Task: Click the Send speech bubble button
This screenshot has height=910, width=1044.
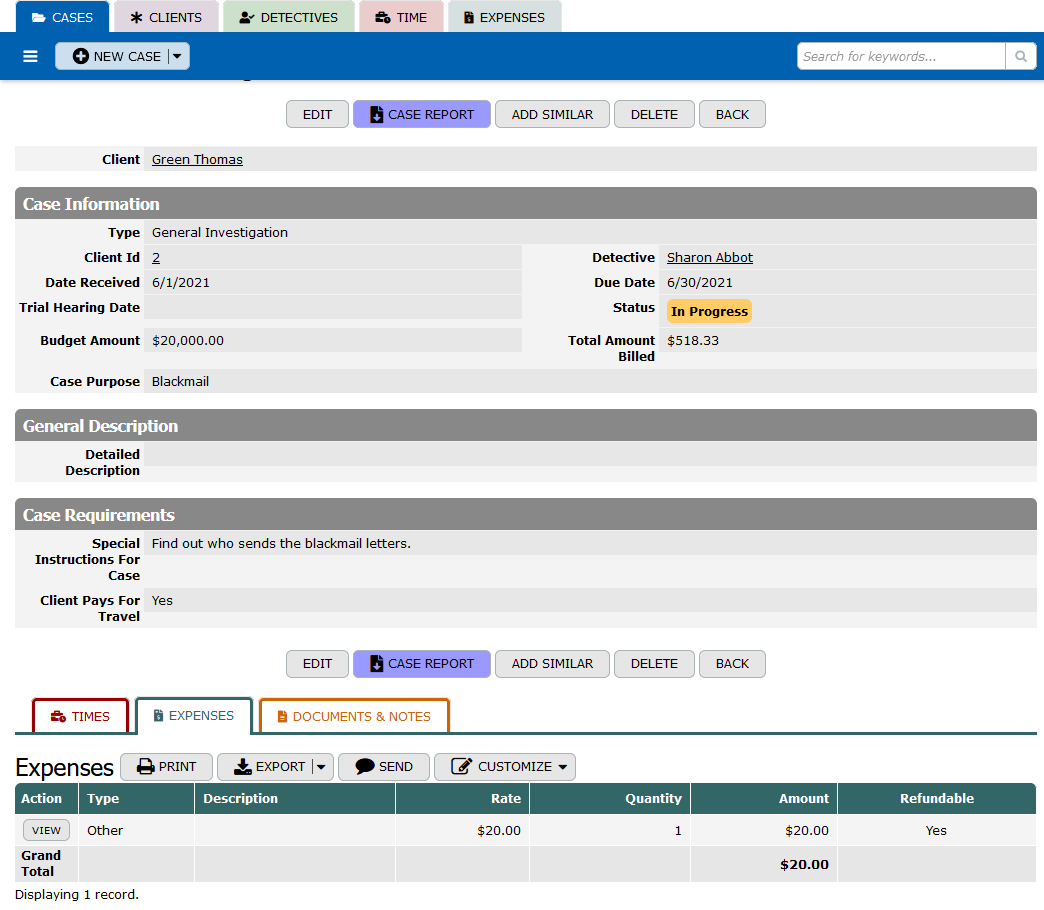Action: click(x=384, y=767)
